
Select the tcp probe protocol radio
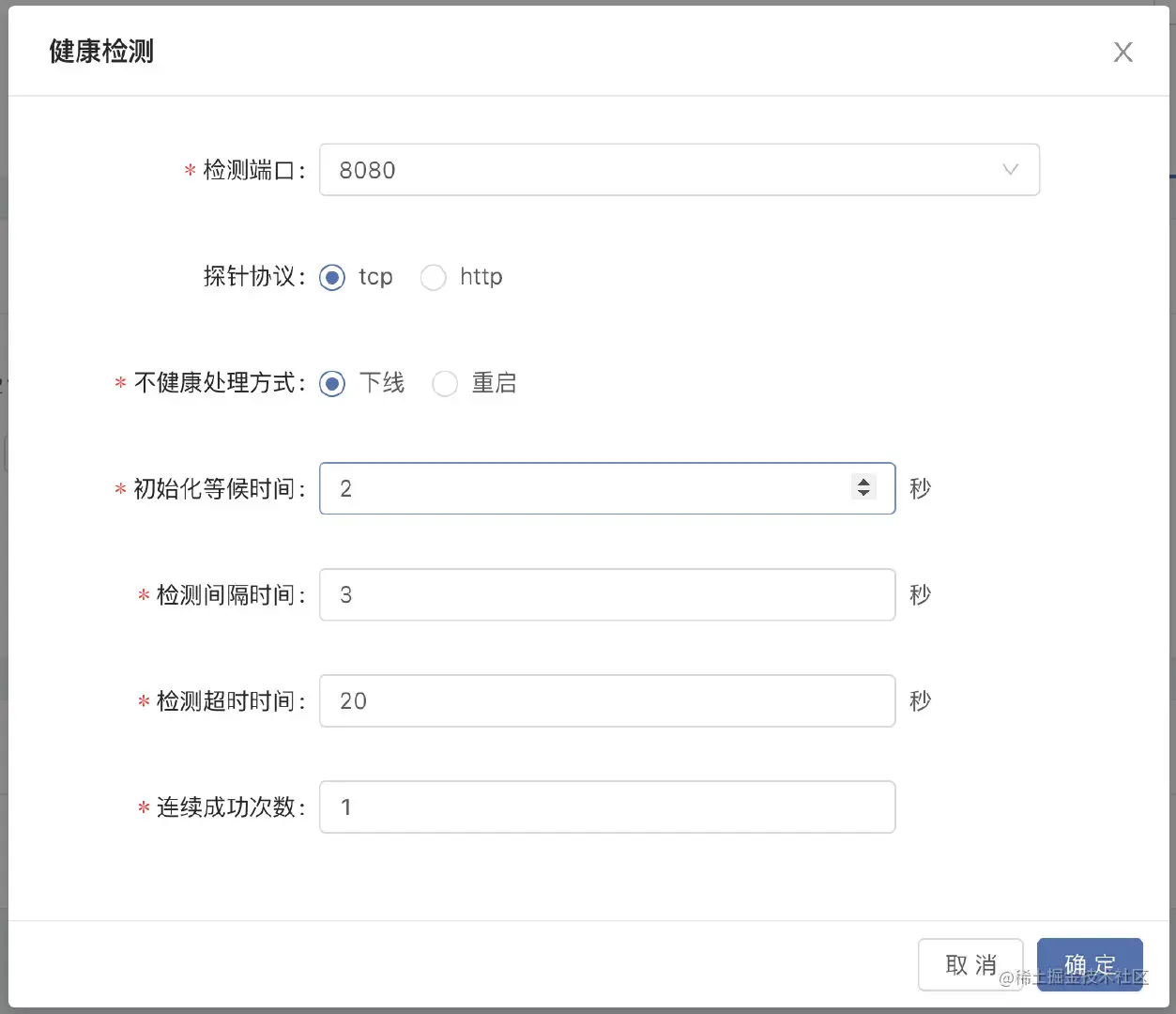pos(332,277)
